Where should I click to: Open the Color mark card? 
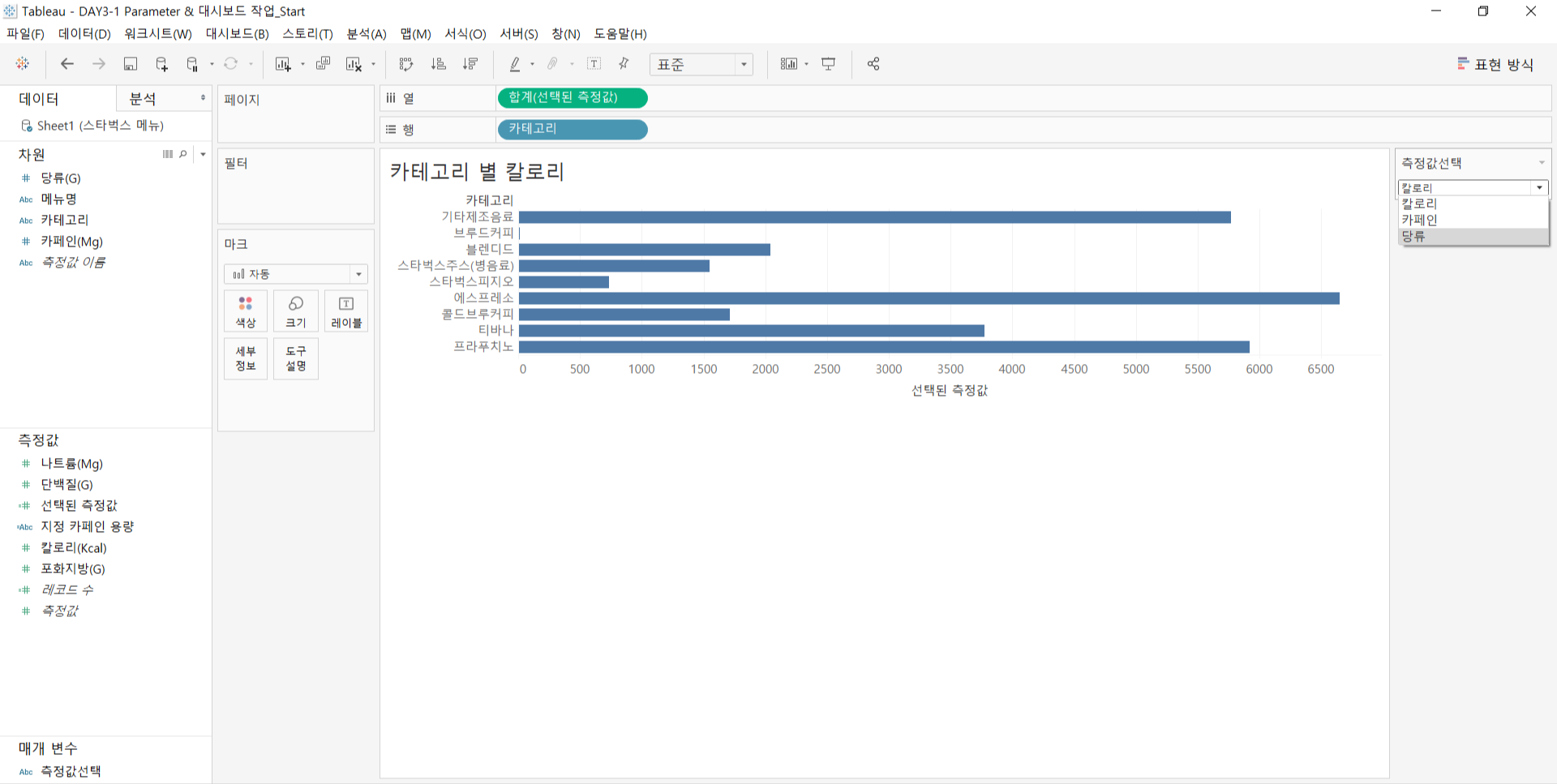[246, 311]
